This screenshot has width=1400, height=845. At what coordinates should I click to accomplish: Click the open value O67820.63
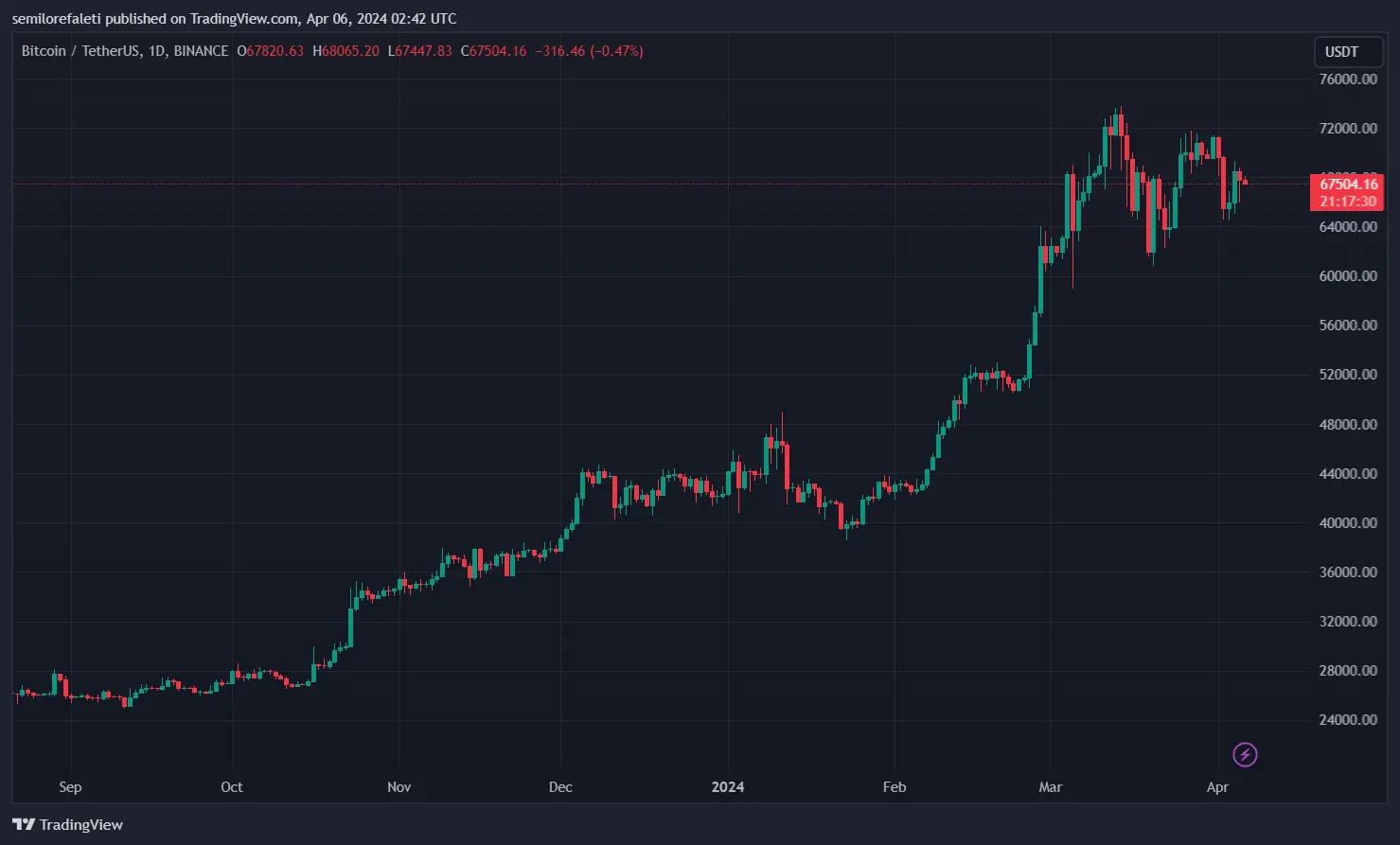coord(270,51)
